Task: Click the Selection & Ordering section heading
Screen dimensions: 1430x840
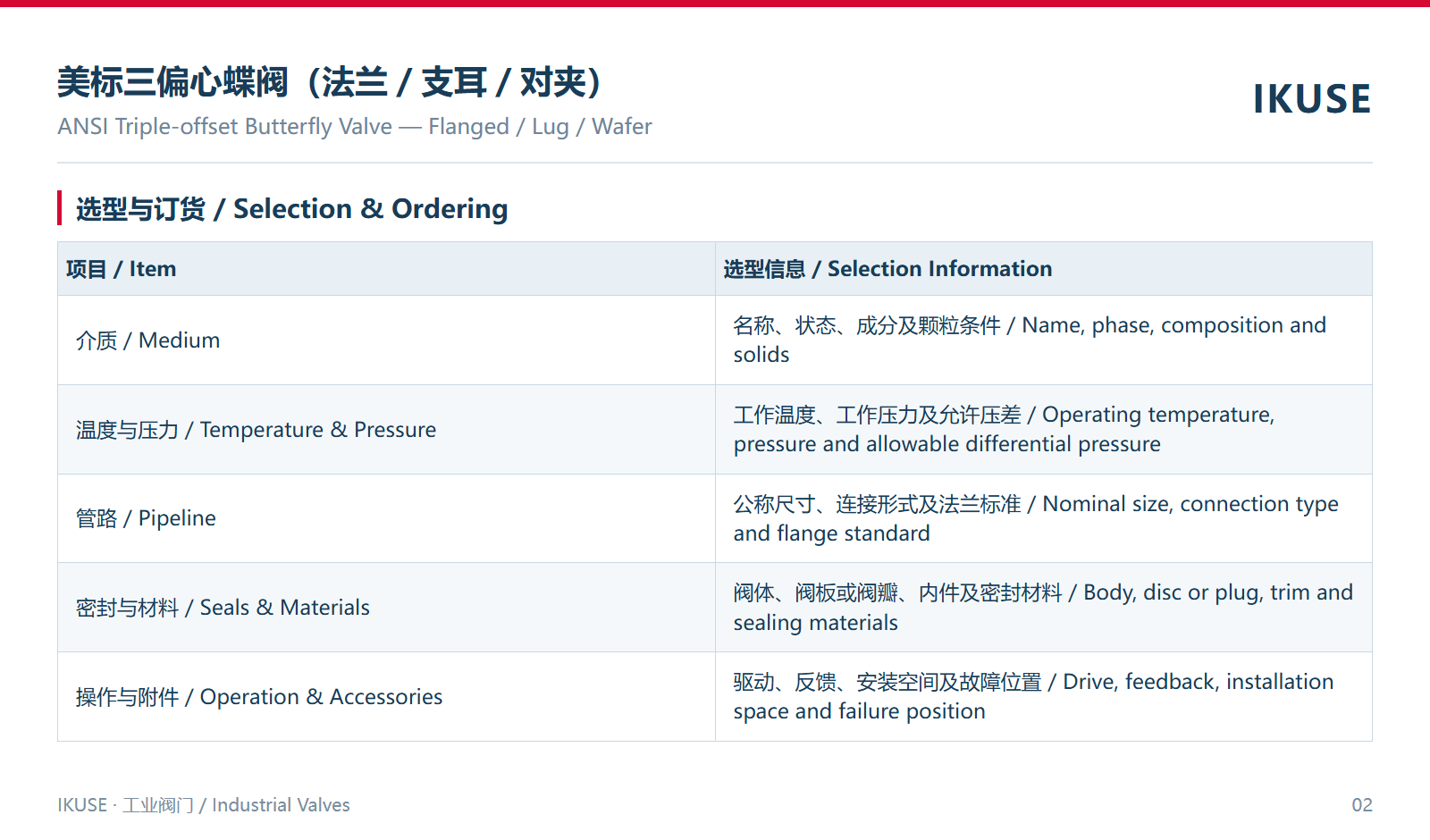Action: click(291, 209)
